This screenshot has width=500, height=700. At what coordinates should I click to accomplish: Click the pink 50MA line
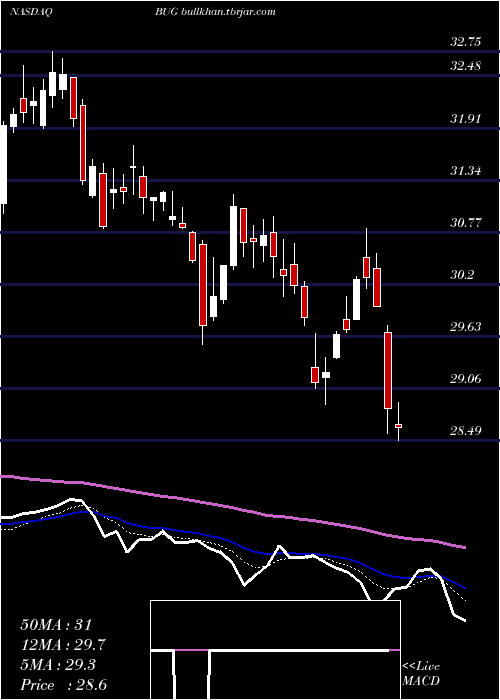(232, 508)
